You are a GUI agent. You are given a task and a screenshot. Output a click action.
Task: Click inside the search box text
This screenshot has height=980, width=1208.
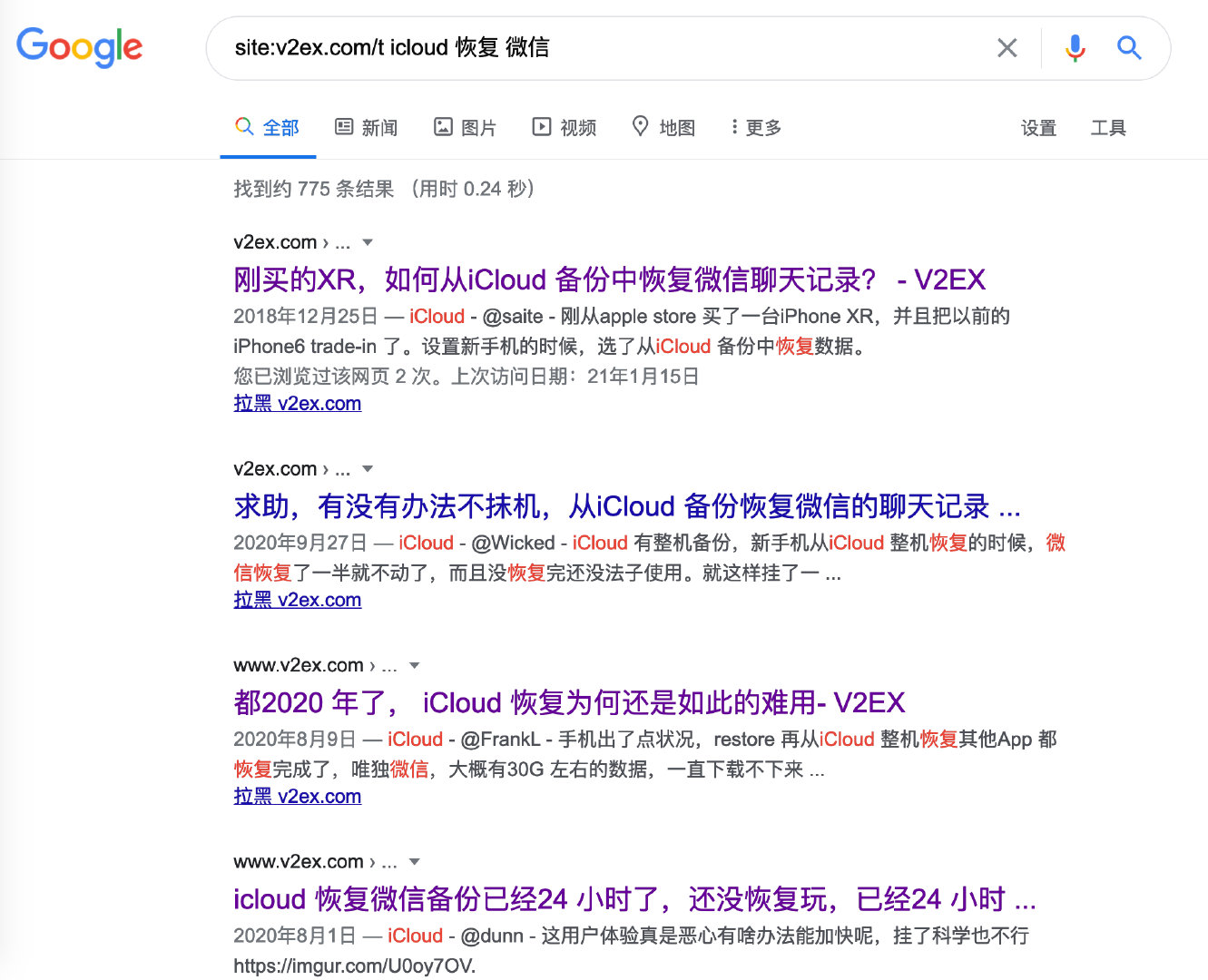392,47
